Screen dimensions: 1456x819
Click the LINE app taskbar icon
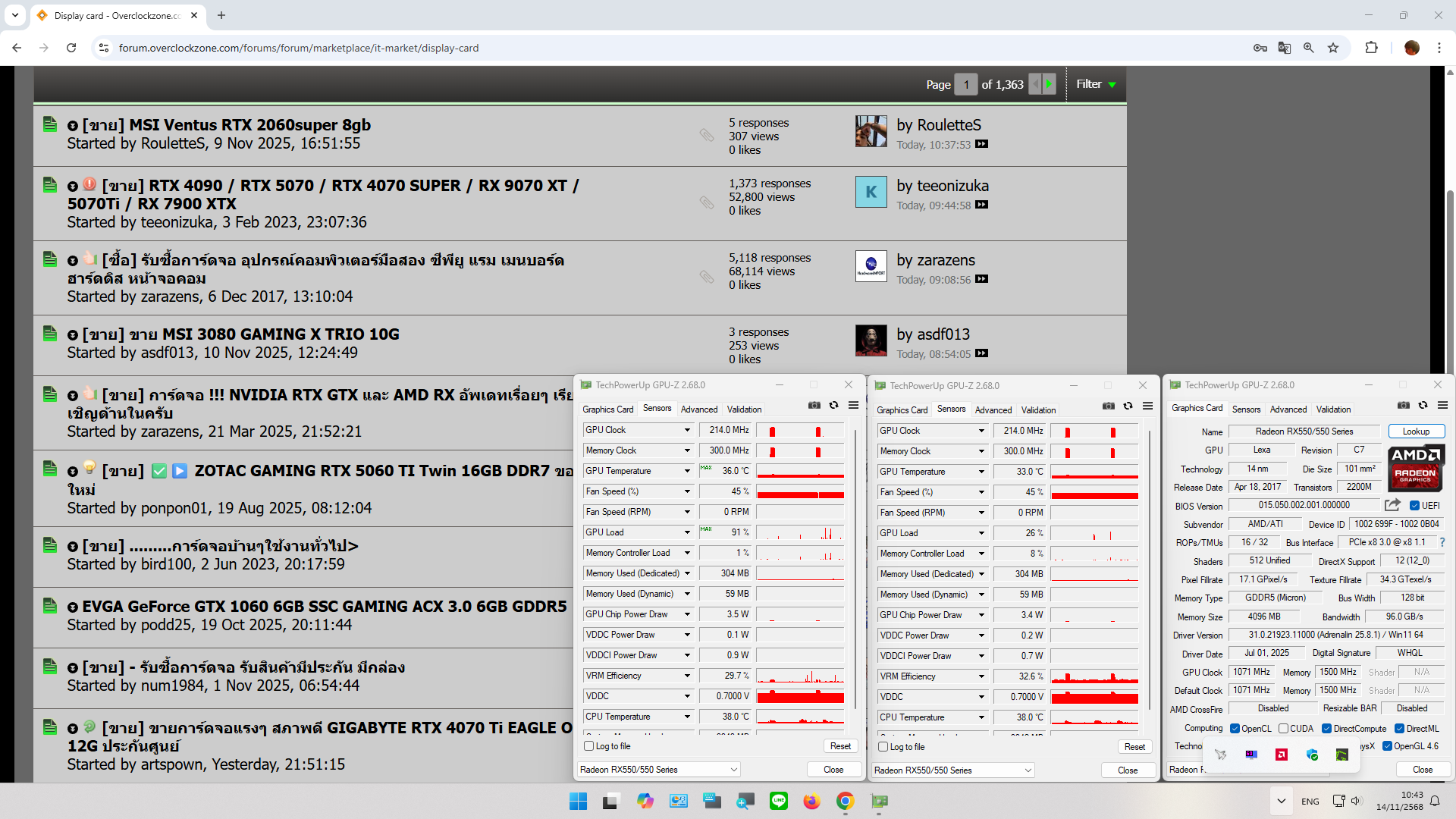[778, 801]
